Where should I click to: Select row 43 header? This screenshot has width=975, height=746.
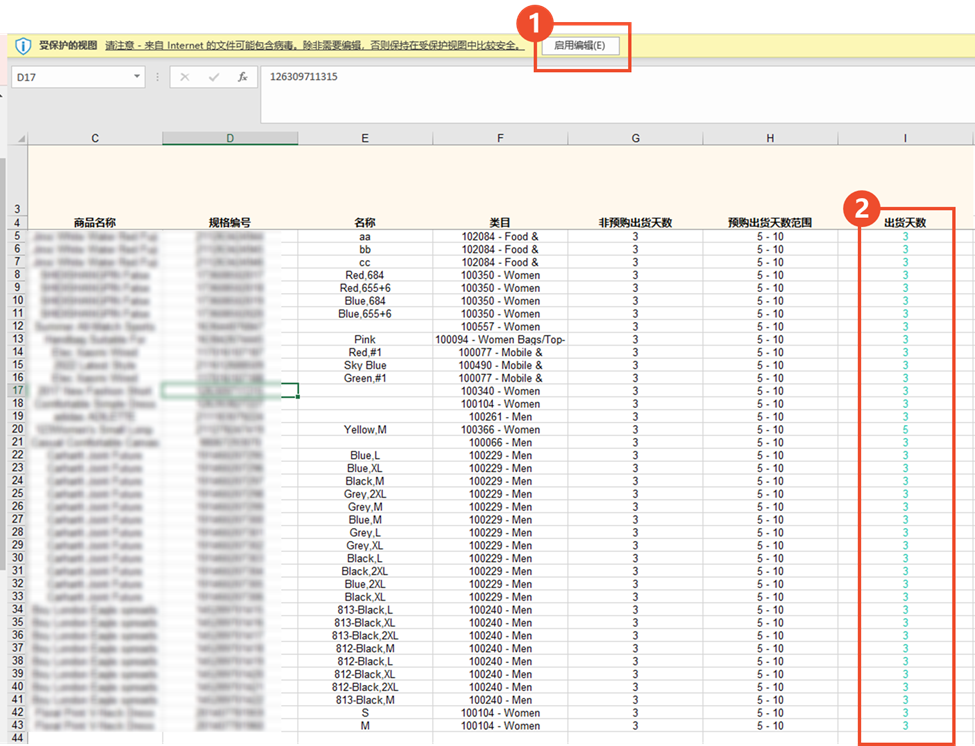pos(17,725)
